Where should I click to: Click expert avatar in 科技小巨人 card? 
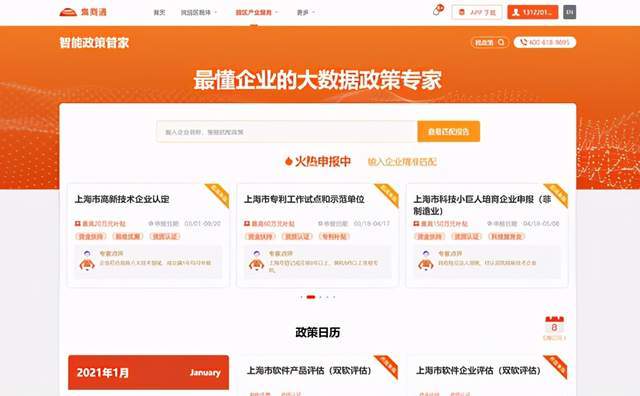click(426, 261)
